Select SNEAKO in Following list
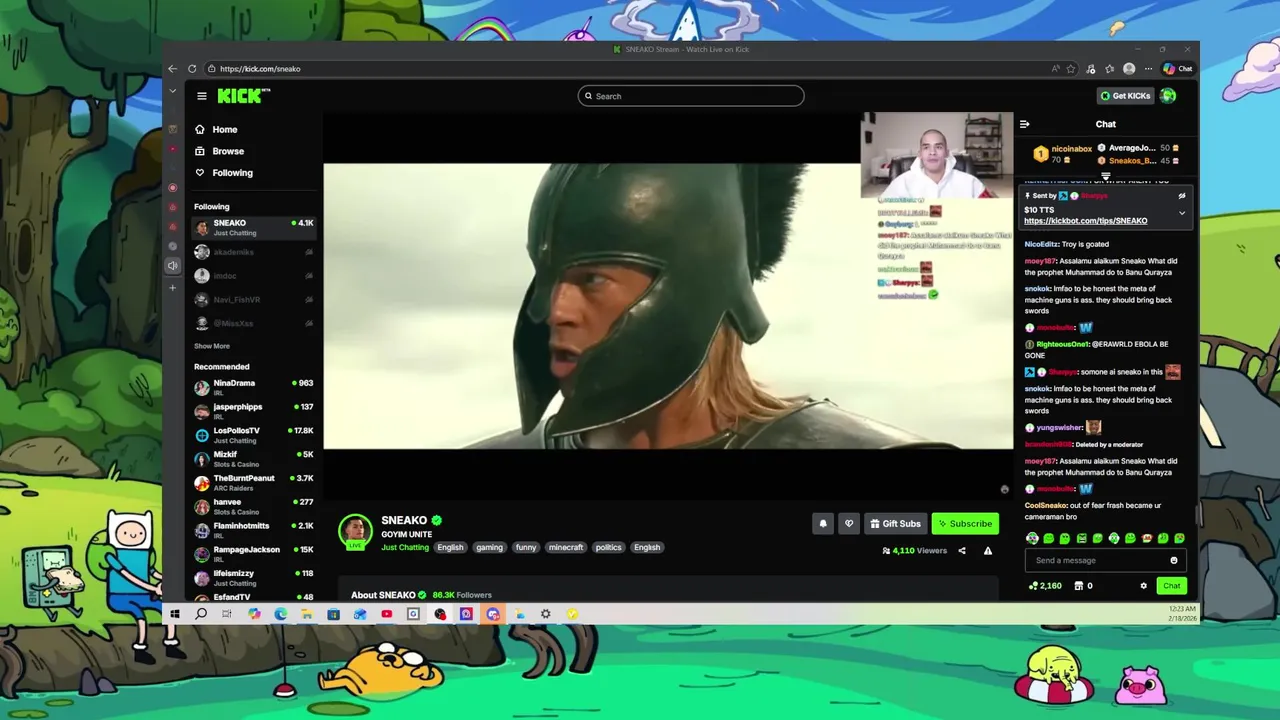This screenshot has width=1280, height=720. pyautogui.click(x=254, y=228)
